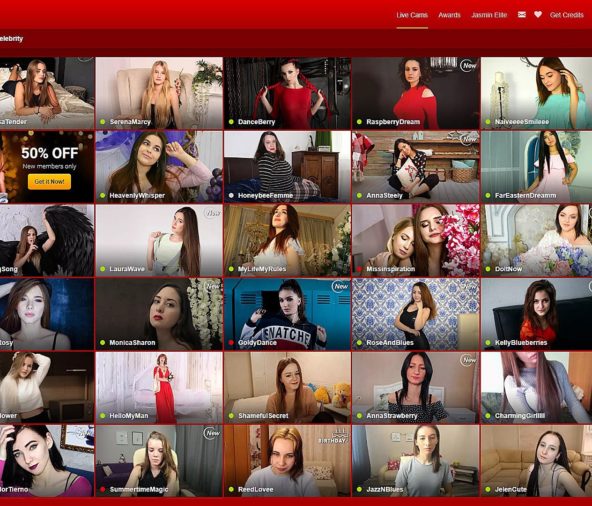Open the ShamefulSecret thumbnail
Image resolution: width=592 pixels, height=506 pixels.
[287, 387]
